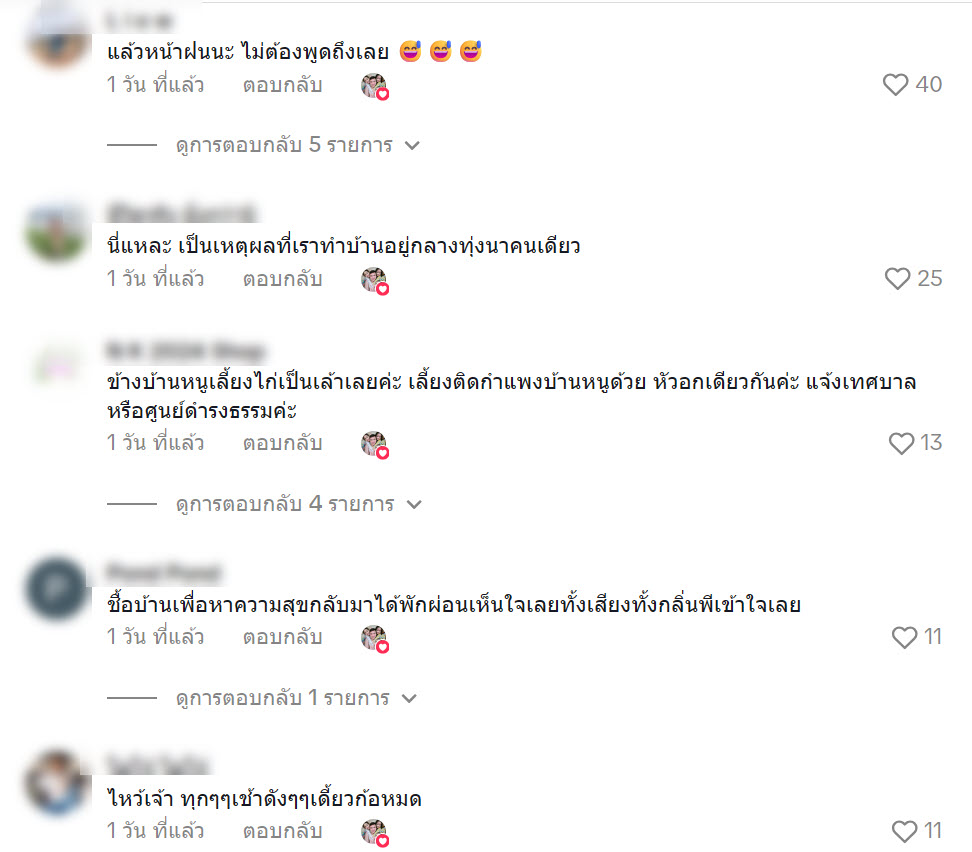Open creator-liked avatar badge under first comment
The image size is (972, 852).
click(x=374, y=86)
